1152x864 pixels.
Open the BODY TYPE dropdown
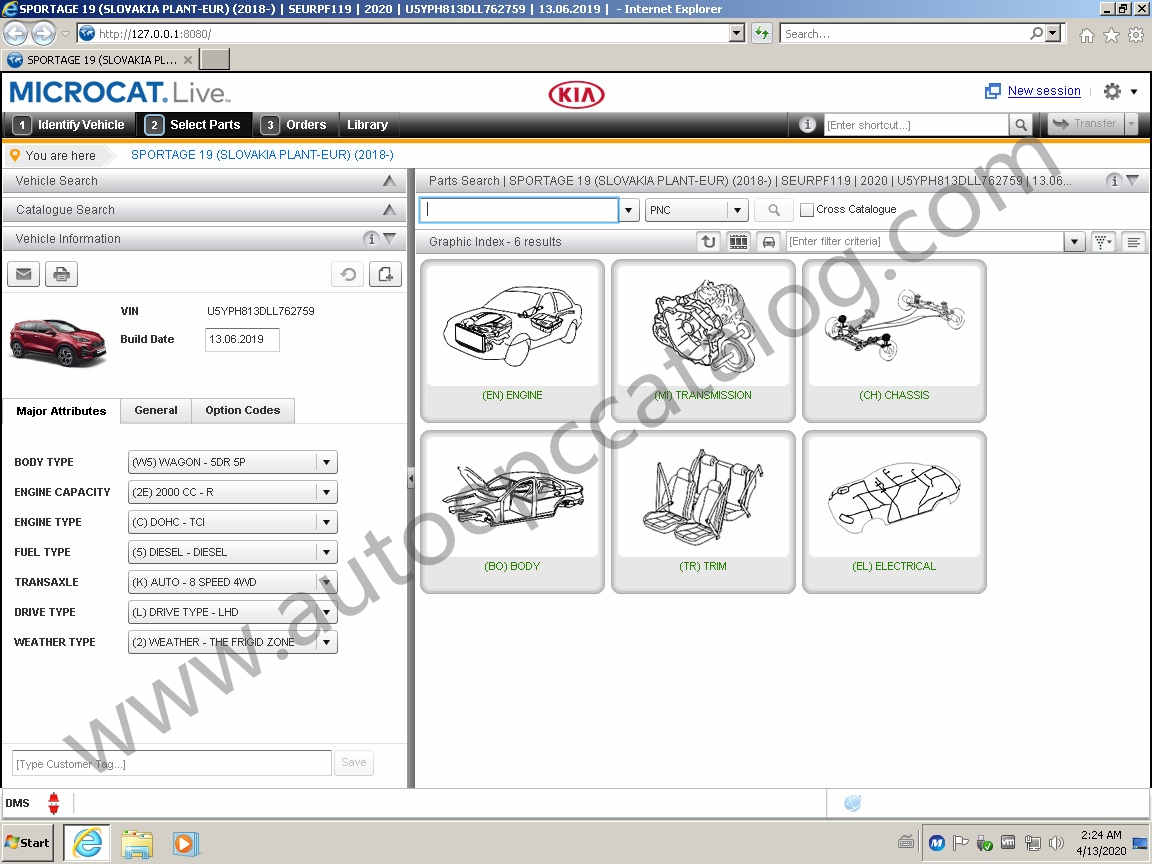(327, 462)
